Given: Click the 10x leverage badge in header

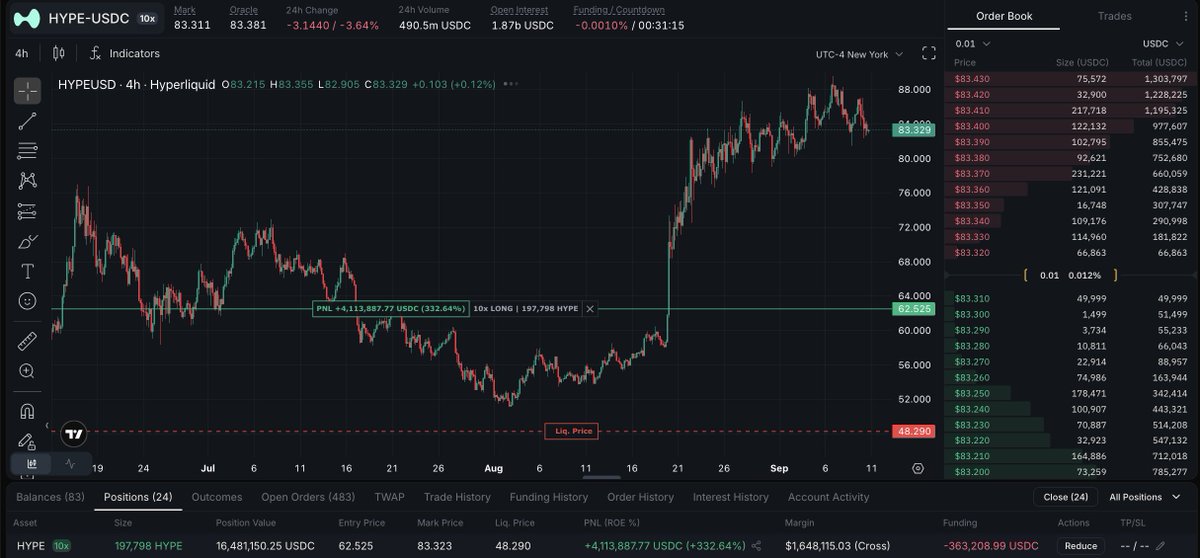Looking at the screenshot, I should pos(147,18).
